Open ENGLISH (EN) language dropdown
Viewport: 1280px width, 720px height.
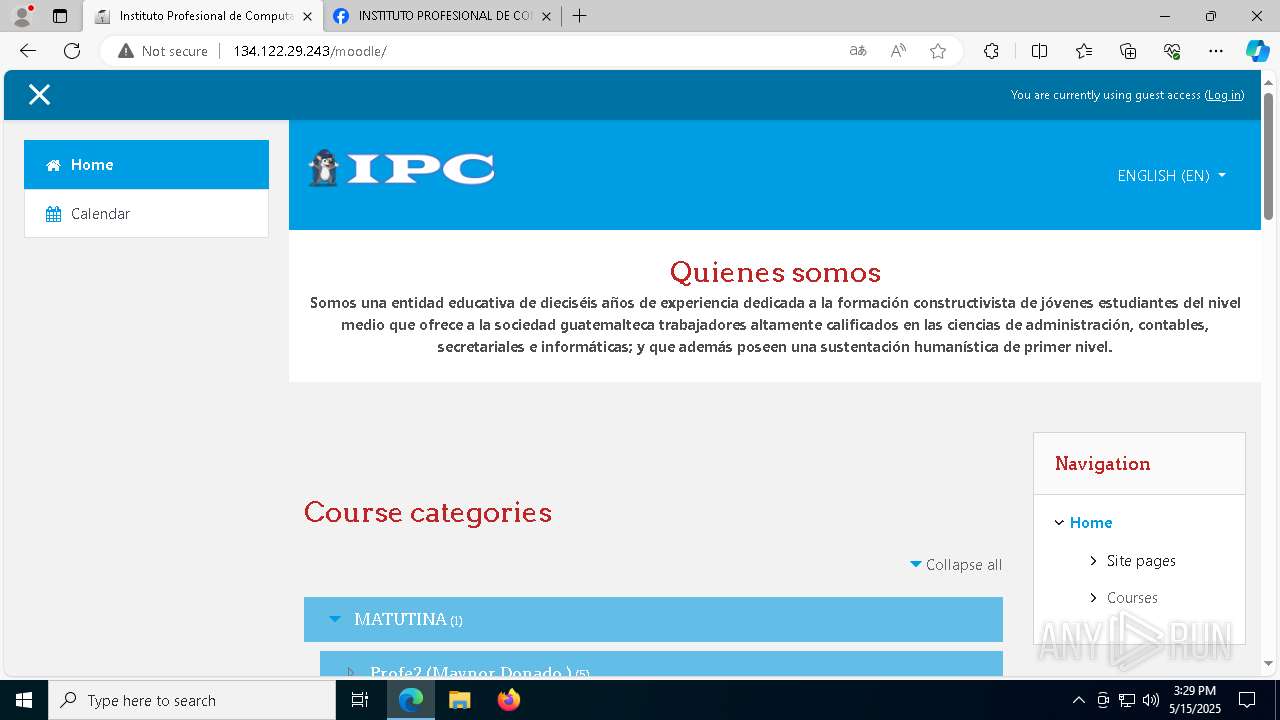tap(1171, 176)
